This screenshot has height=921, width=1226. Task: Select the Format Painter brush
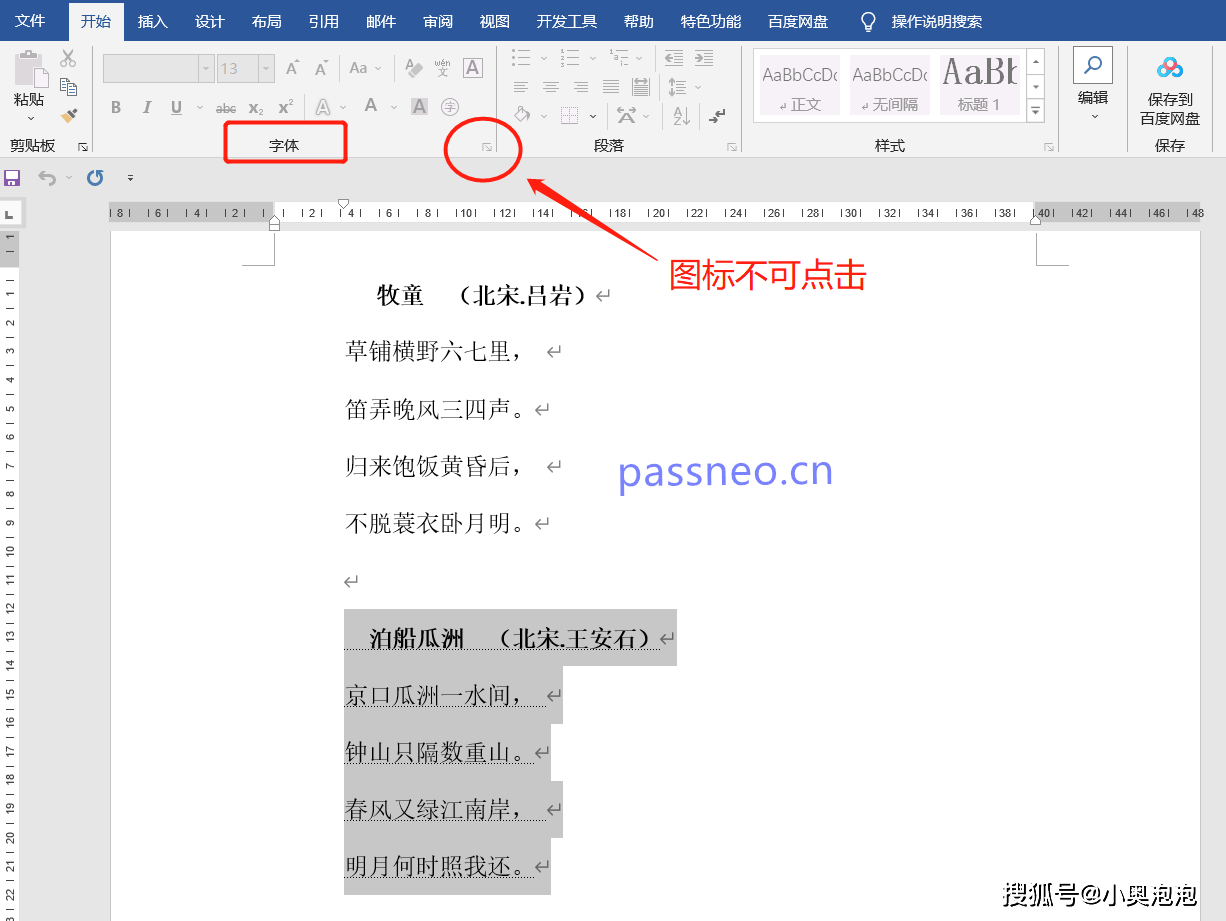click(x=68, y=116)
